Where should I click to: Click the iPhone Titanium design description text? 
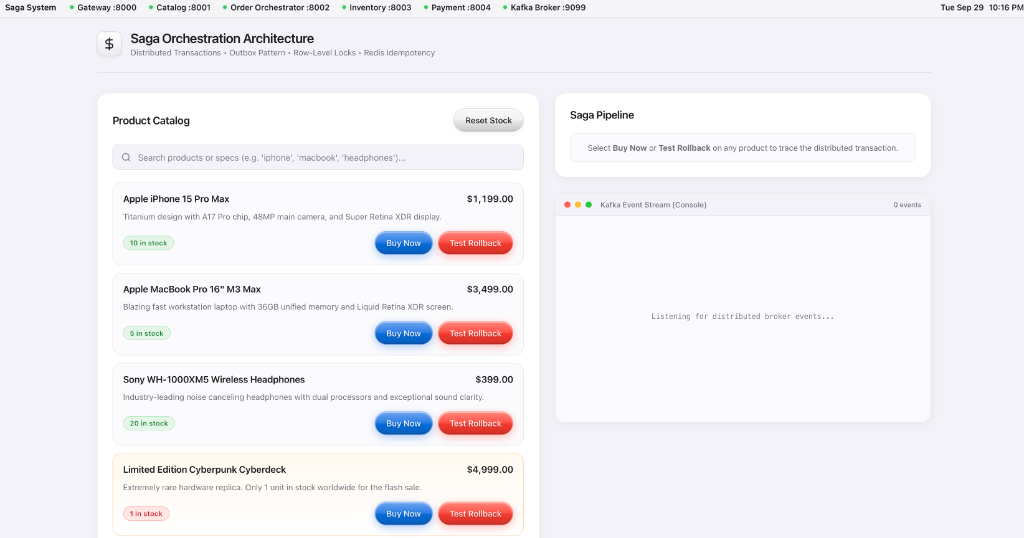pyautogui.click(x=282, y=217)
